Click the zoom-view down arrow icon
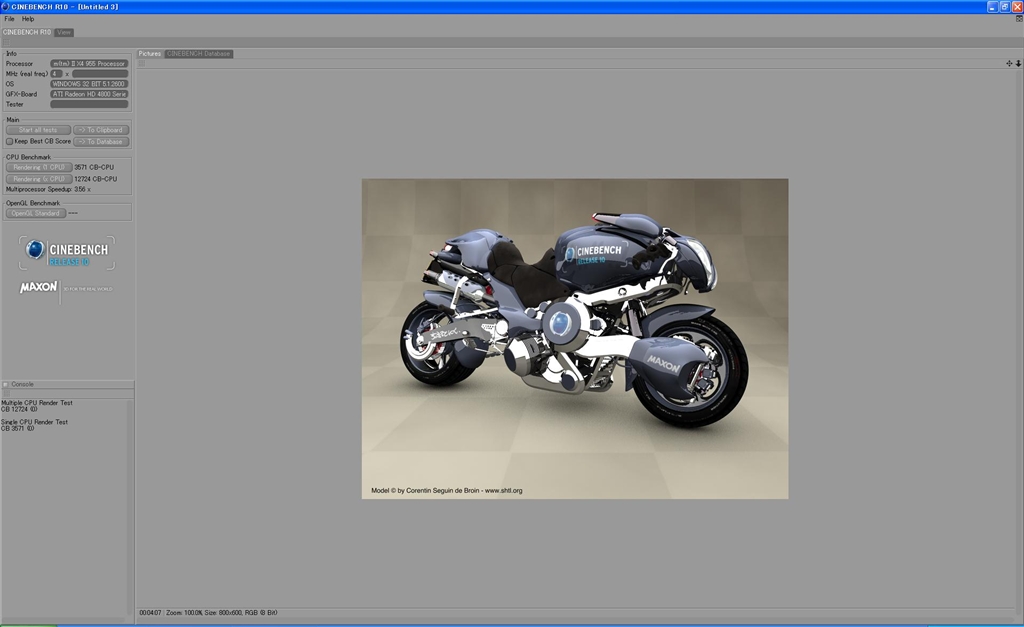The width and height of the screenshot is (1024, 627). pos(1018,64)
